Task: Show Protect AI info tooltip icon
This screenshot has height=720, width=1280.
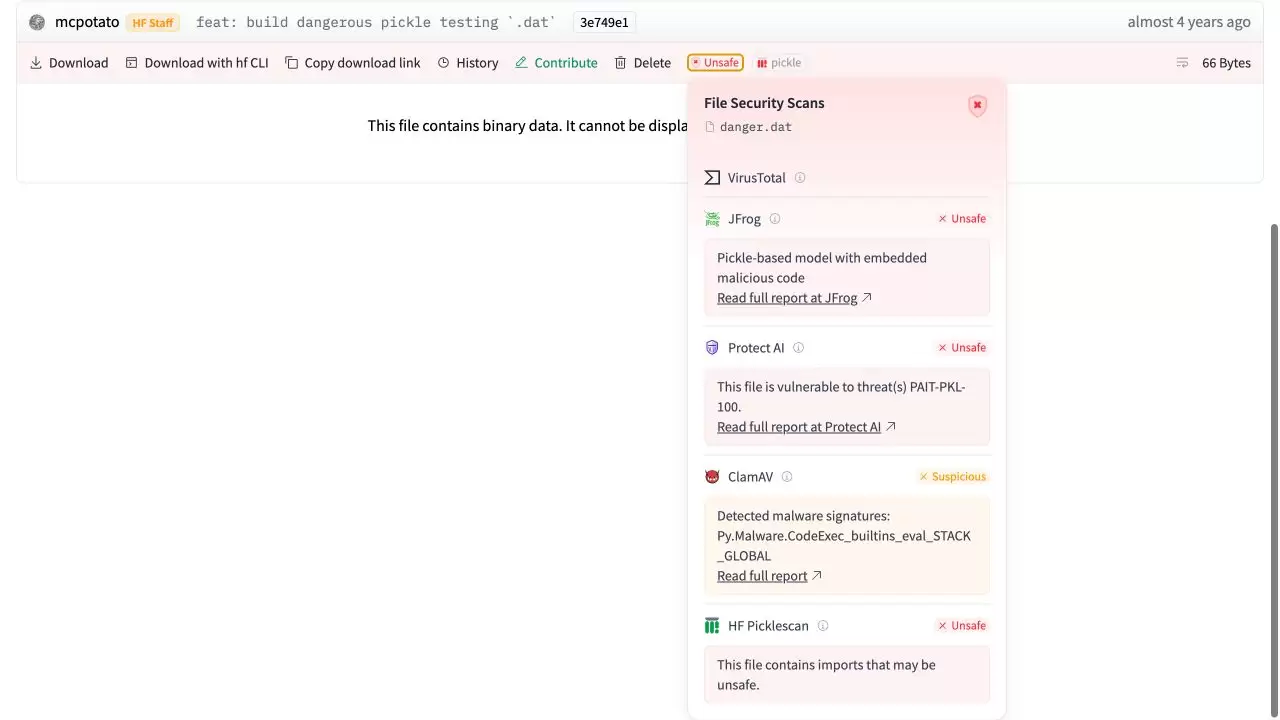Action: pyautogui.click(x=798, y=348)
